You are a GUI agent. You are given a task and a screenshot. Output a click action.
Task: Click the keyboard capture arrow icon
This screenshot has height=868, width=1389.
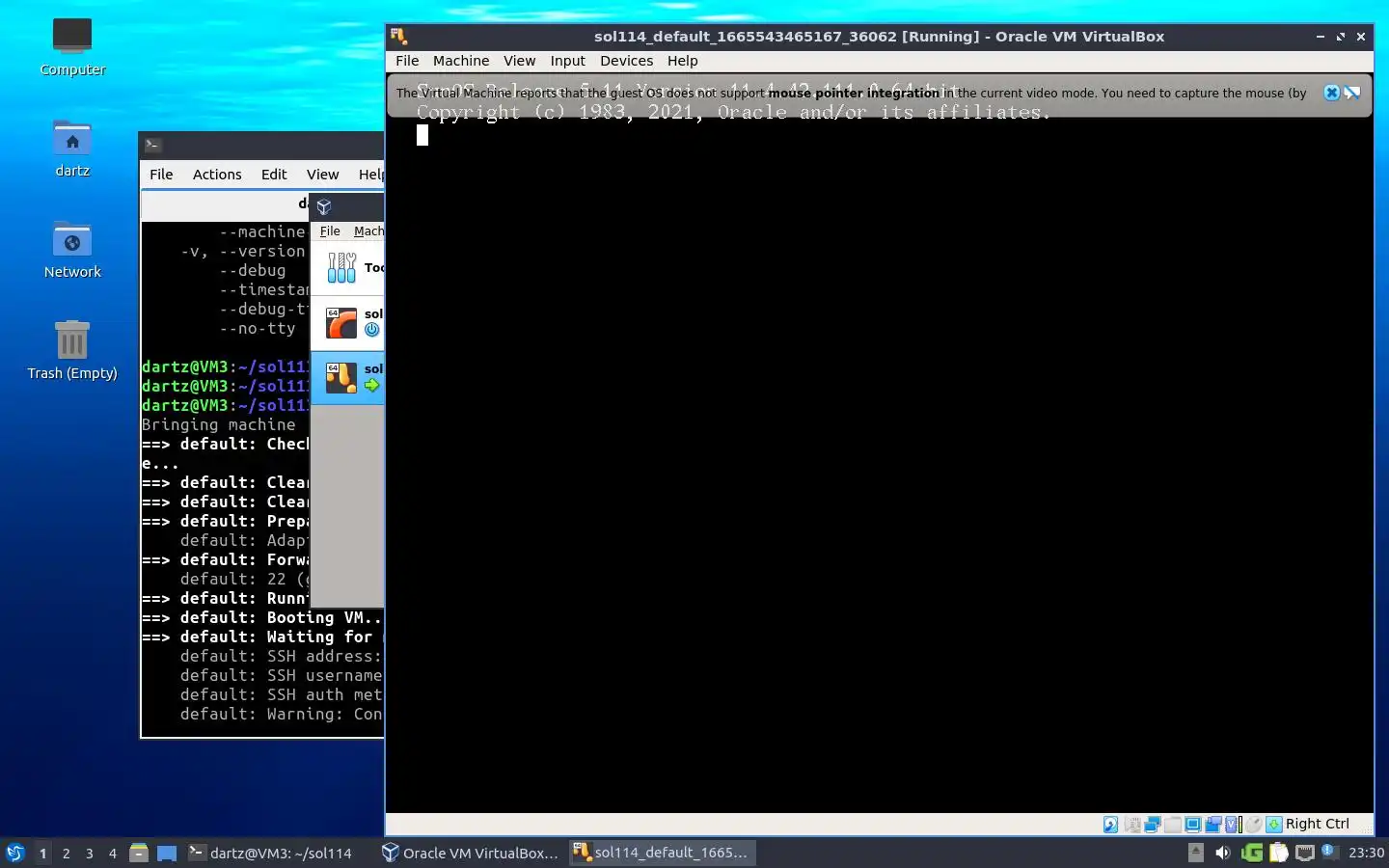(1274, 825)
